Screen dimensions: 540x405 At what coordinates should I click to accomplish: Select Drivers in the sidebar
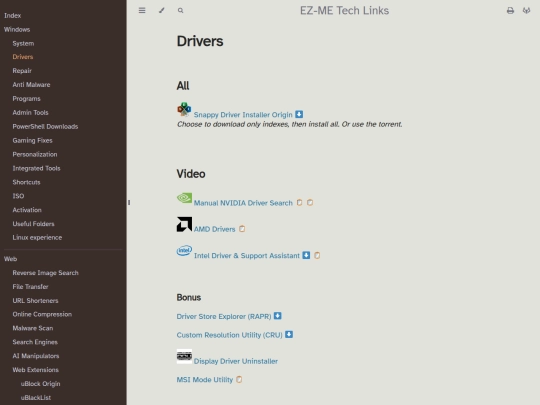coord(23,57)
